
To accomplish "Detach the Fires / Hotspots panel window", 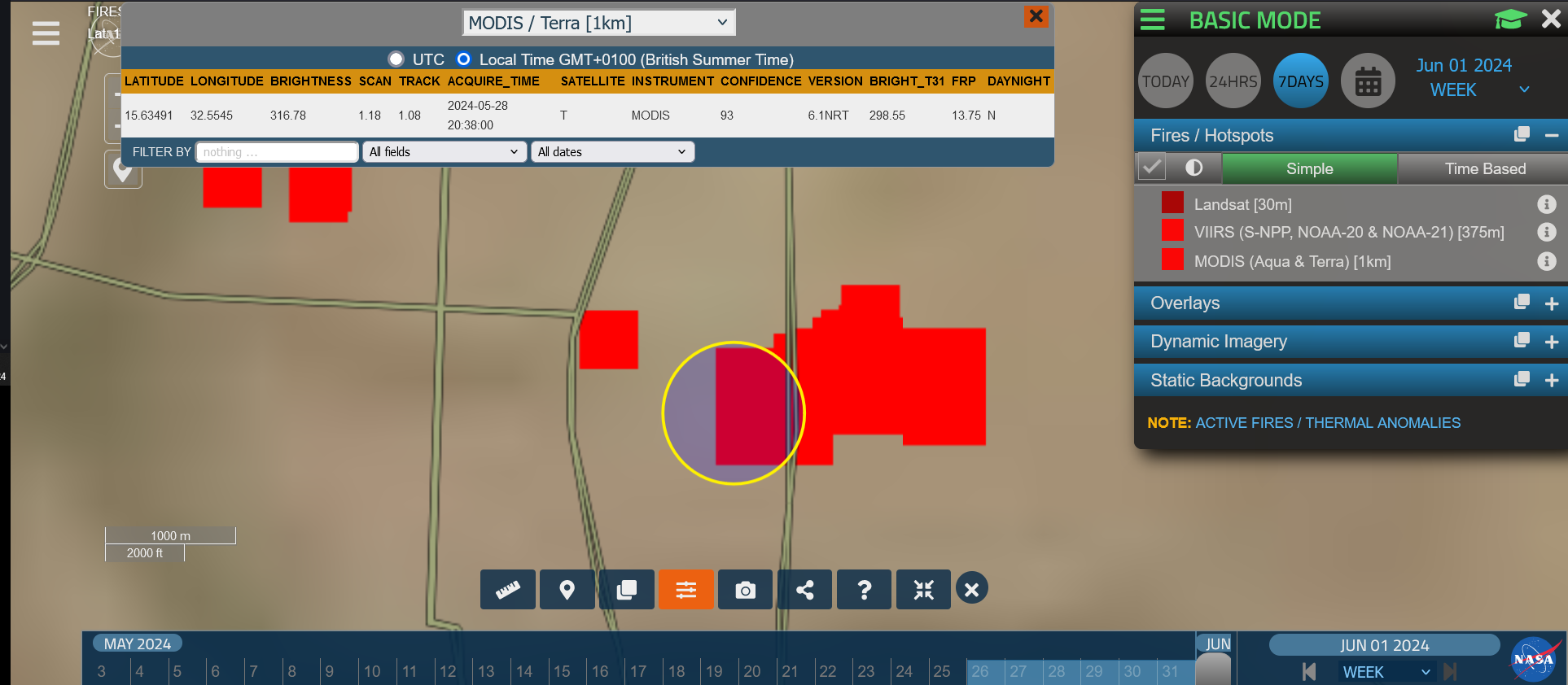I will pos(1522,134).
